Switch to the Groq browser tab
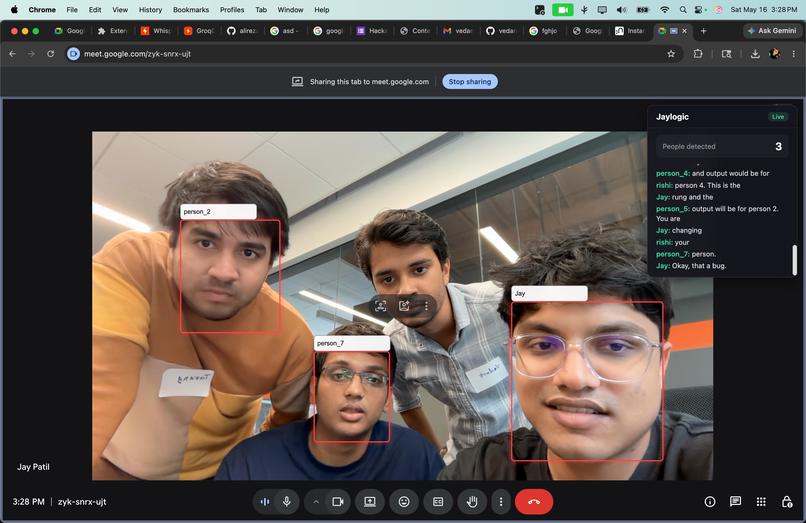This screenshot has width=806, height=523. click(199, 31)
